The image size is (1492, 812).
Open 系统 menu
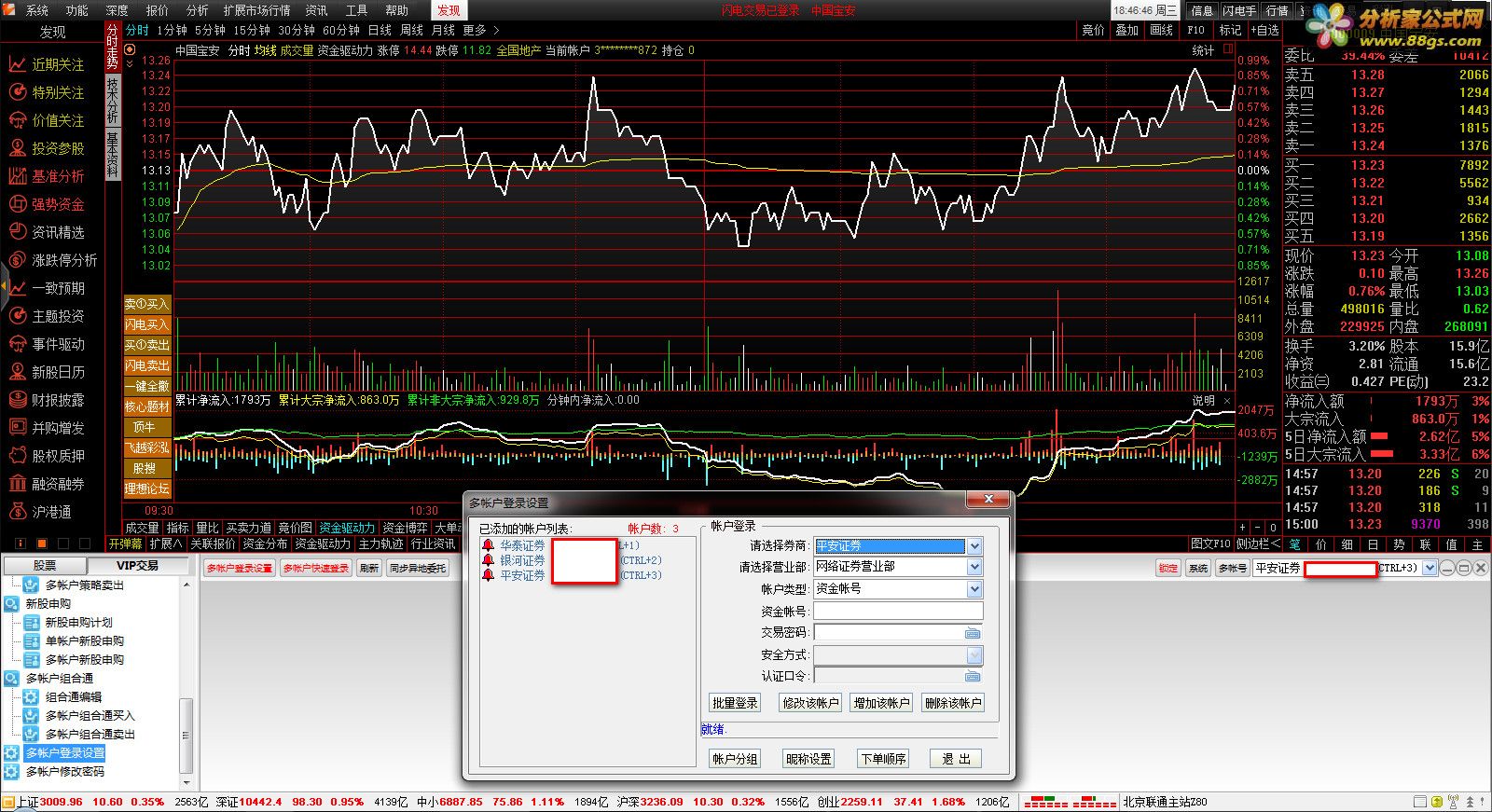37,10
